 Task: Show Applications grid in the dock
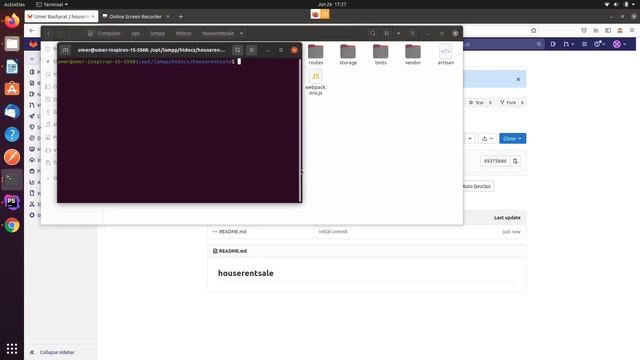pos(12,349)
